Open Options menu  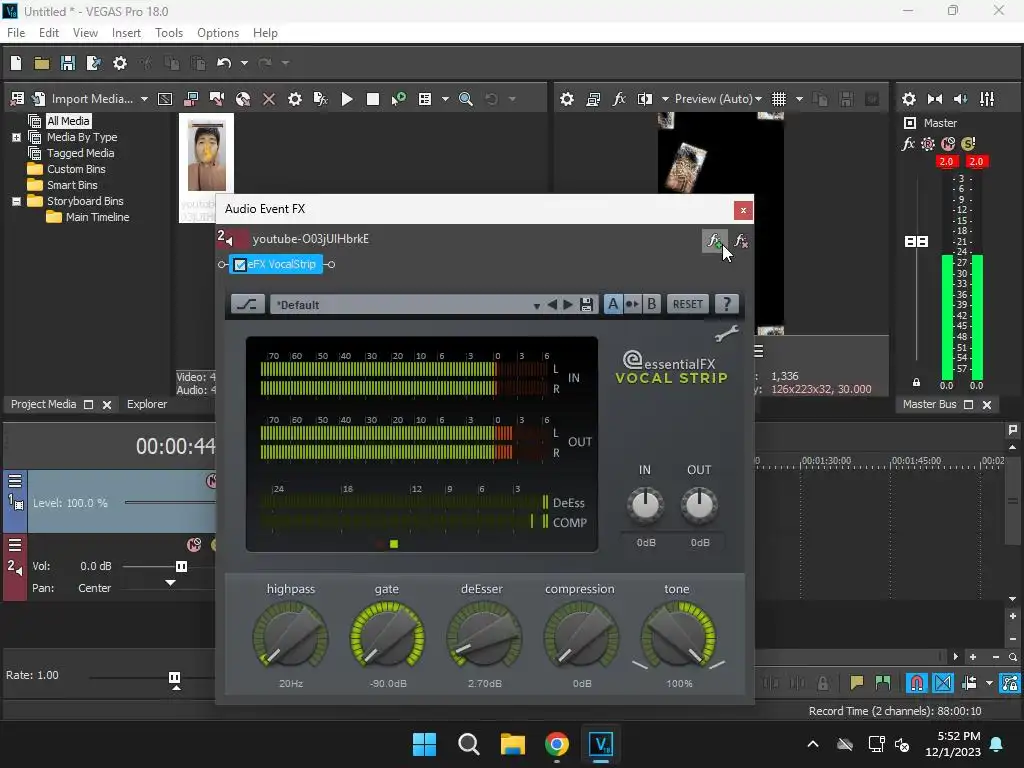click(x=218, y=33)
